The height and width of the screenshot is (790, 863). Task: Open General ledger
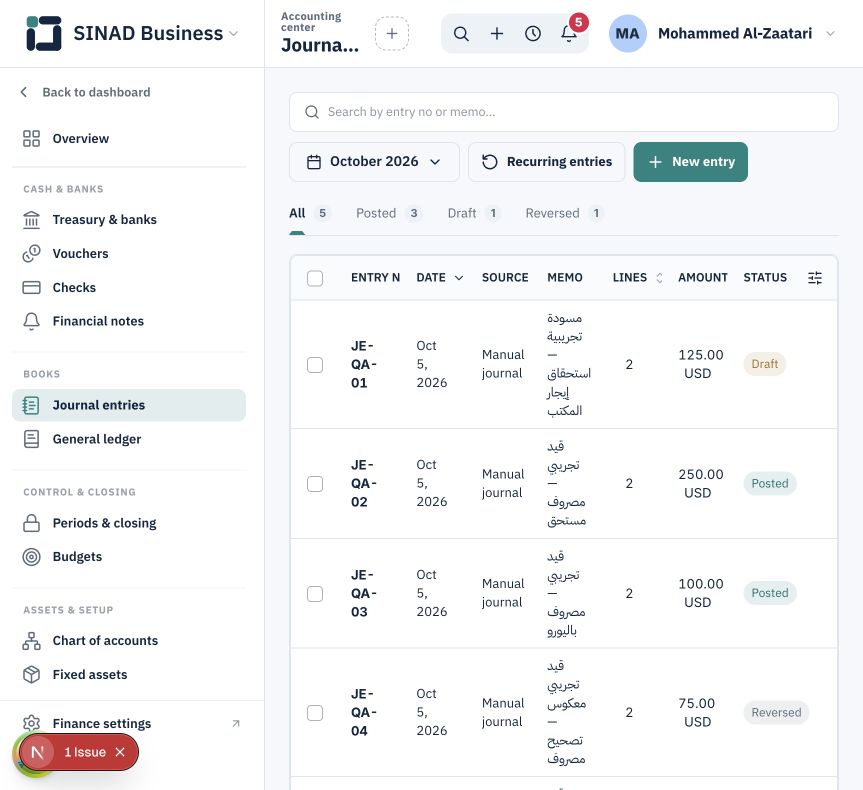(x=129, y=439)
